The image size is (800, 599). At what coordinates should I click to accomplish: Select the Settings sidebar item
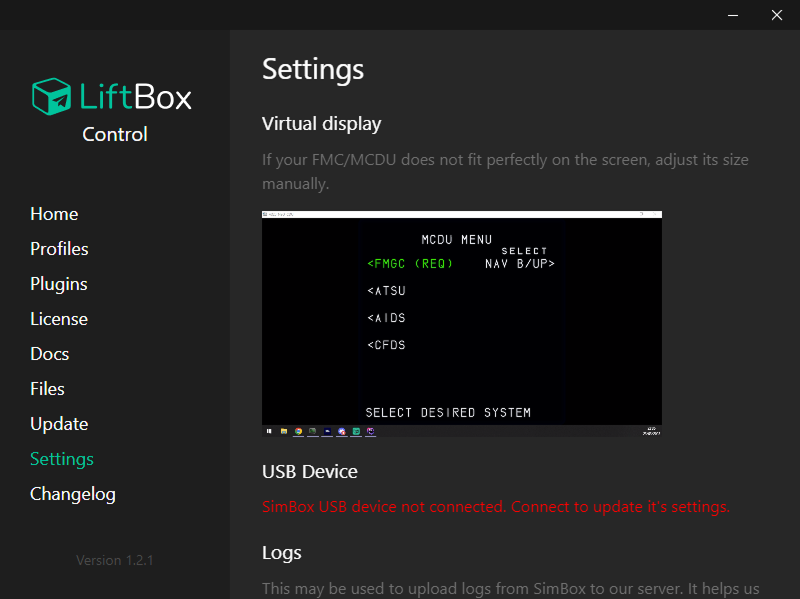point(62,459)
